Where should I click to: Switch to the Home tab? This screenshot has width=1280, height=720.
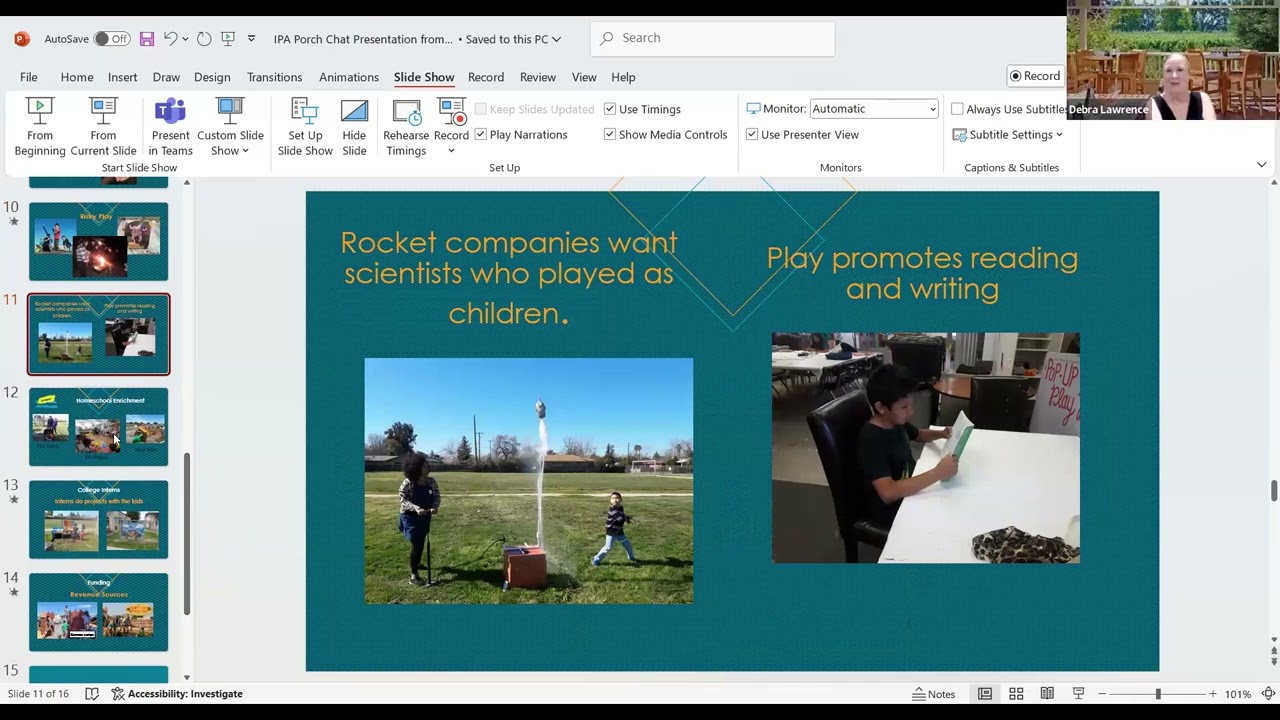(77, 77)
